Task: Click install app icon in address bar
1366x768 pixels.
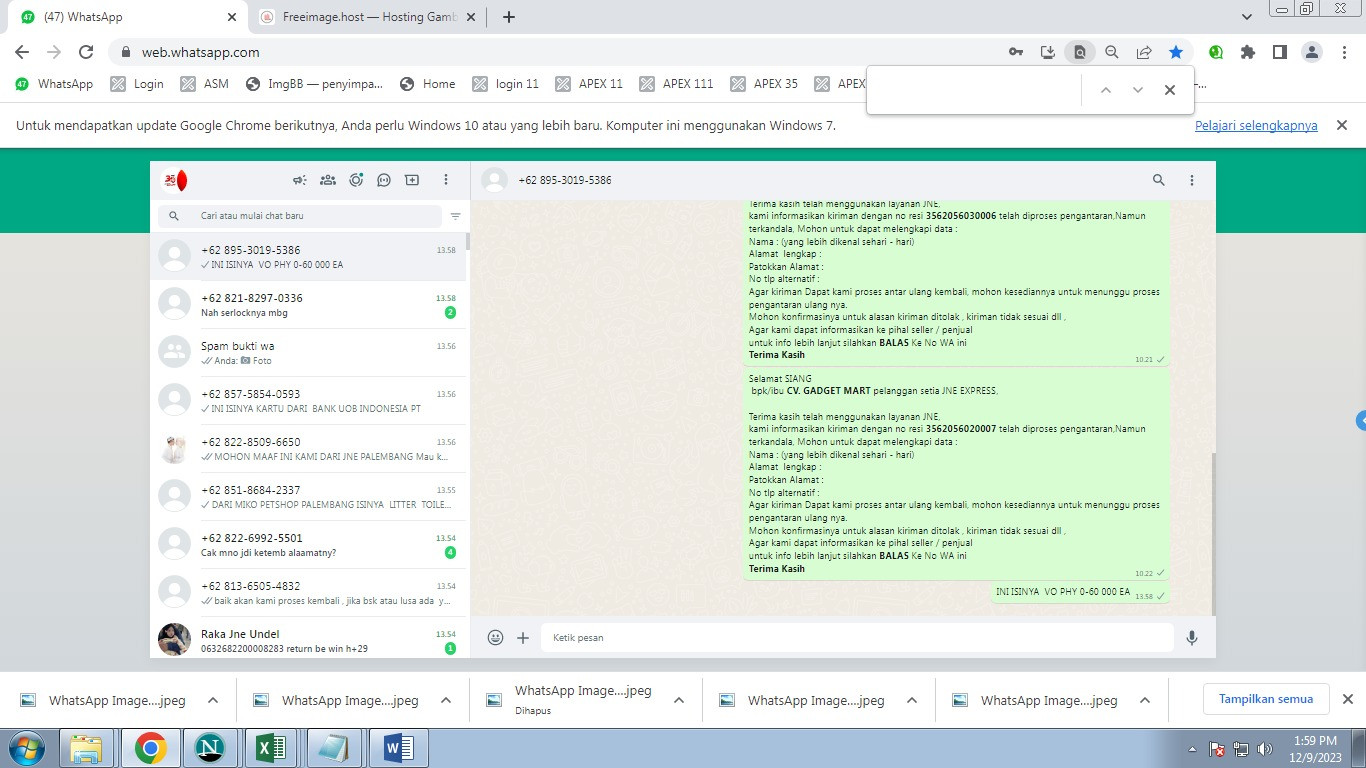Action: (1048, 52)
